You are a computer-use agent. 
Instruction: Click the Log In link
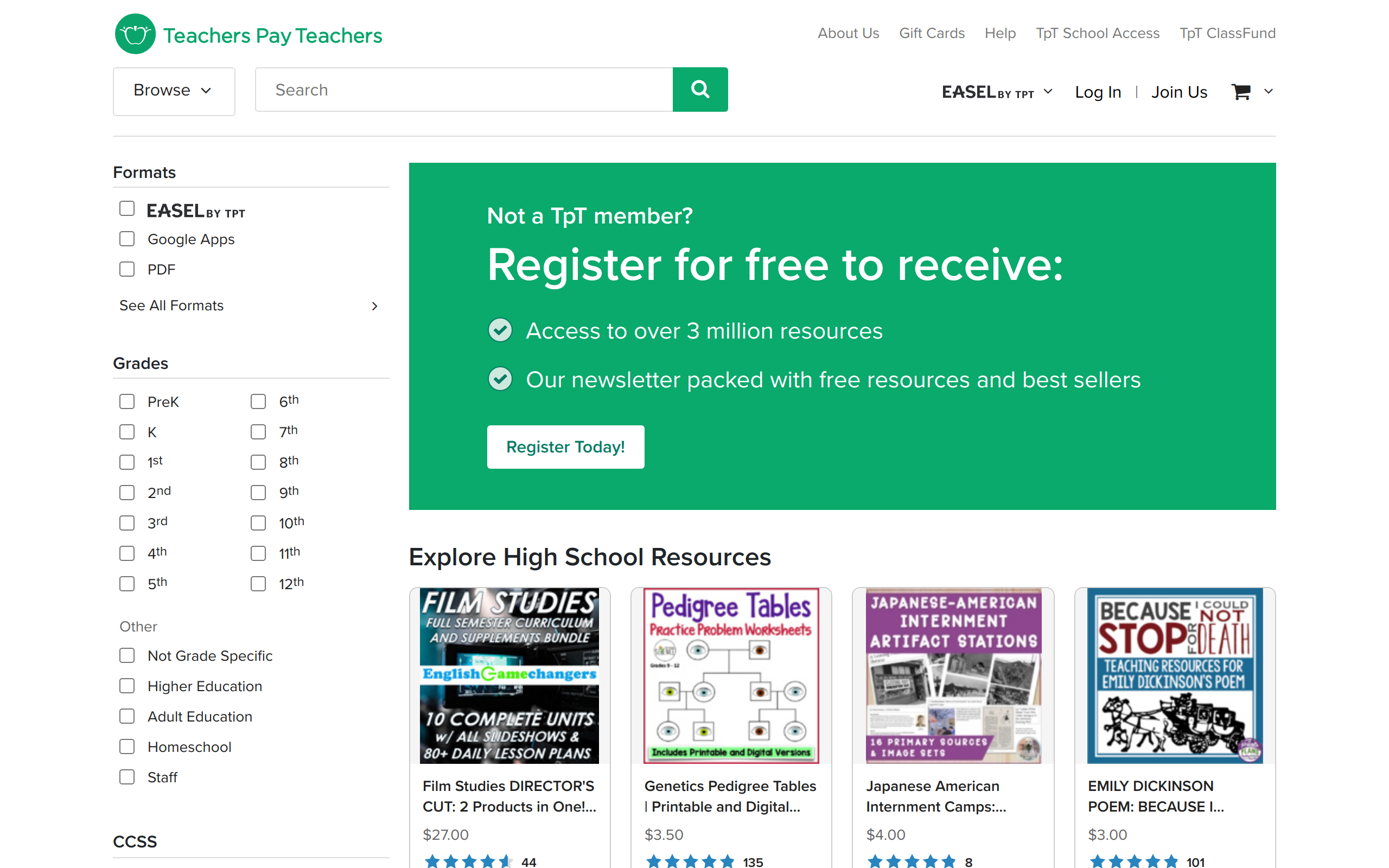pyautogui.click(x=1097, y=92)
